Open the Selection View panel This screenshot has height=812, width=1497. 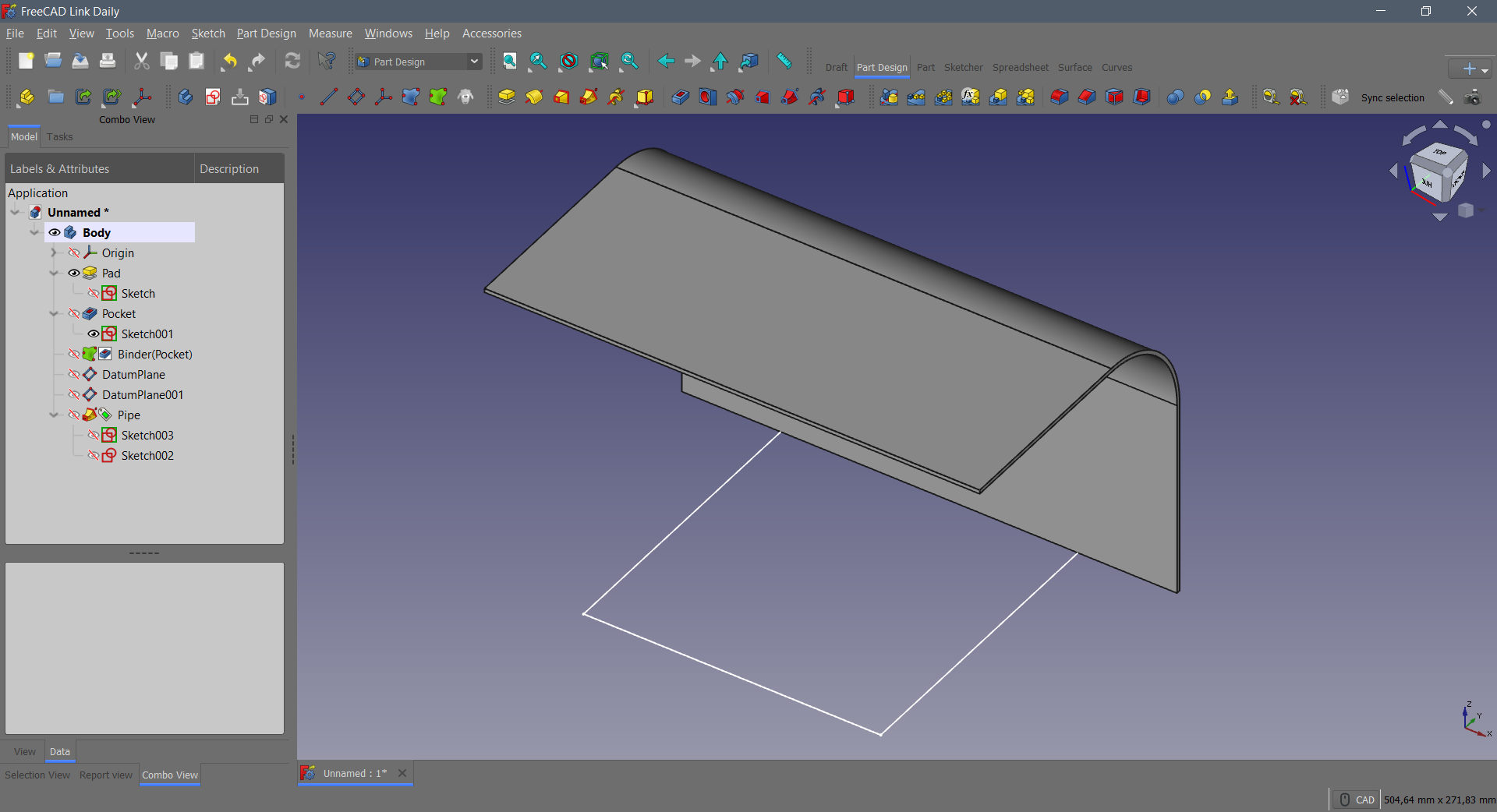pos(37,775)
